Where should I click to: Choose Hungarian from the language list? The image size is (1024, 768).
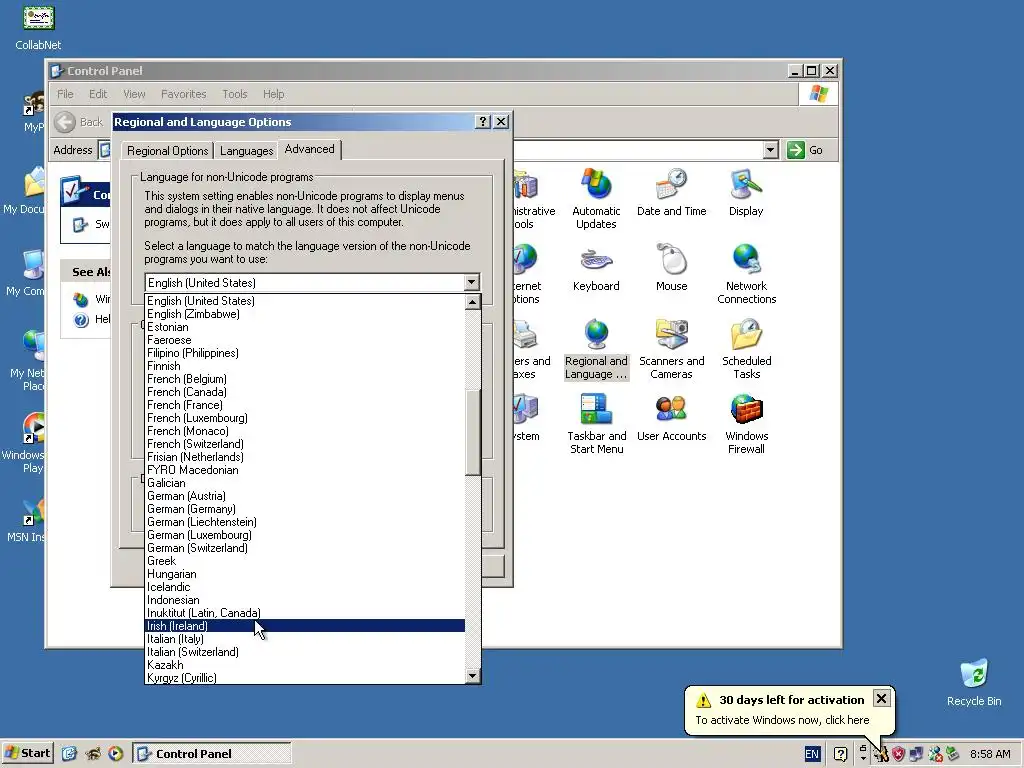click(x=305, y=574)
